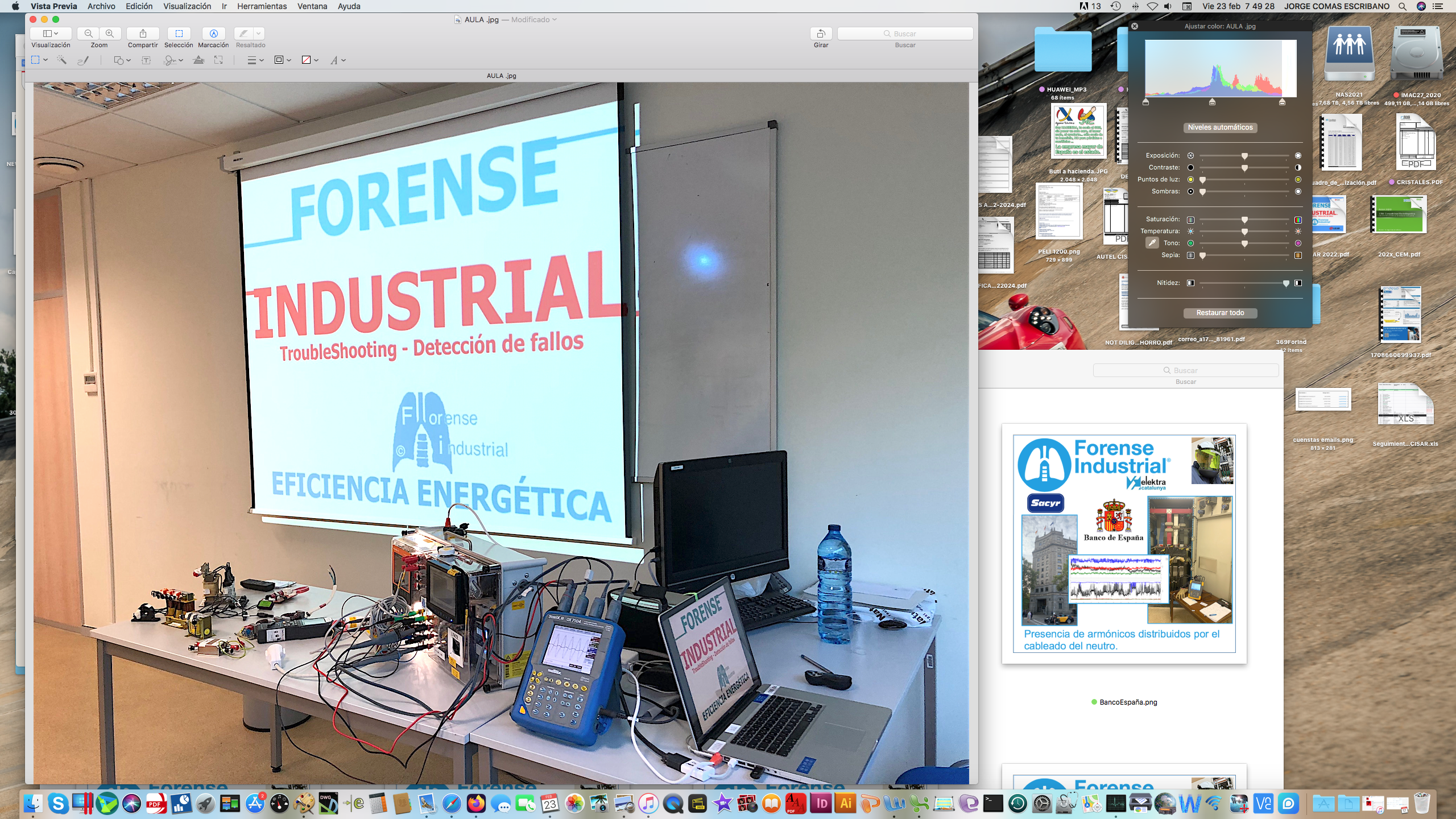Select the HUAWEI_MP3 desktop folder

[1062, 49]
